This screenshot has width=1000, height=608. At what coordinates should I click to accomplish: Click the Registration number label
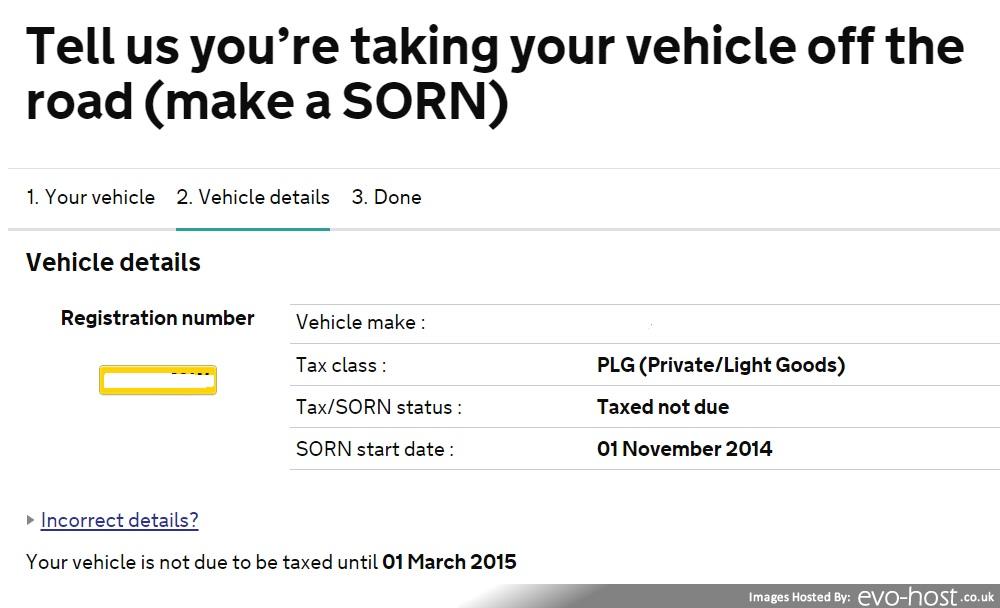[158, 318]
